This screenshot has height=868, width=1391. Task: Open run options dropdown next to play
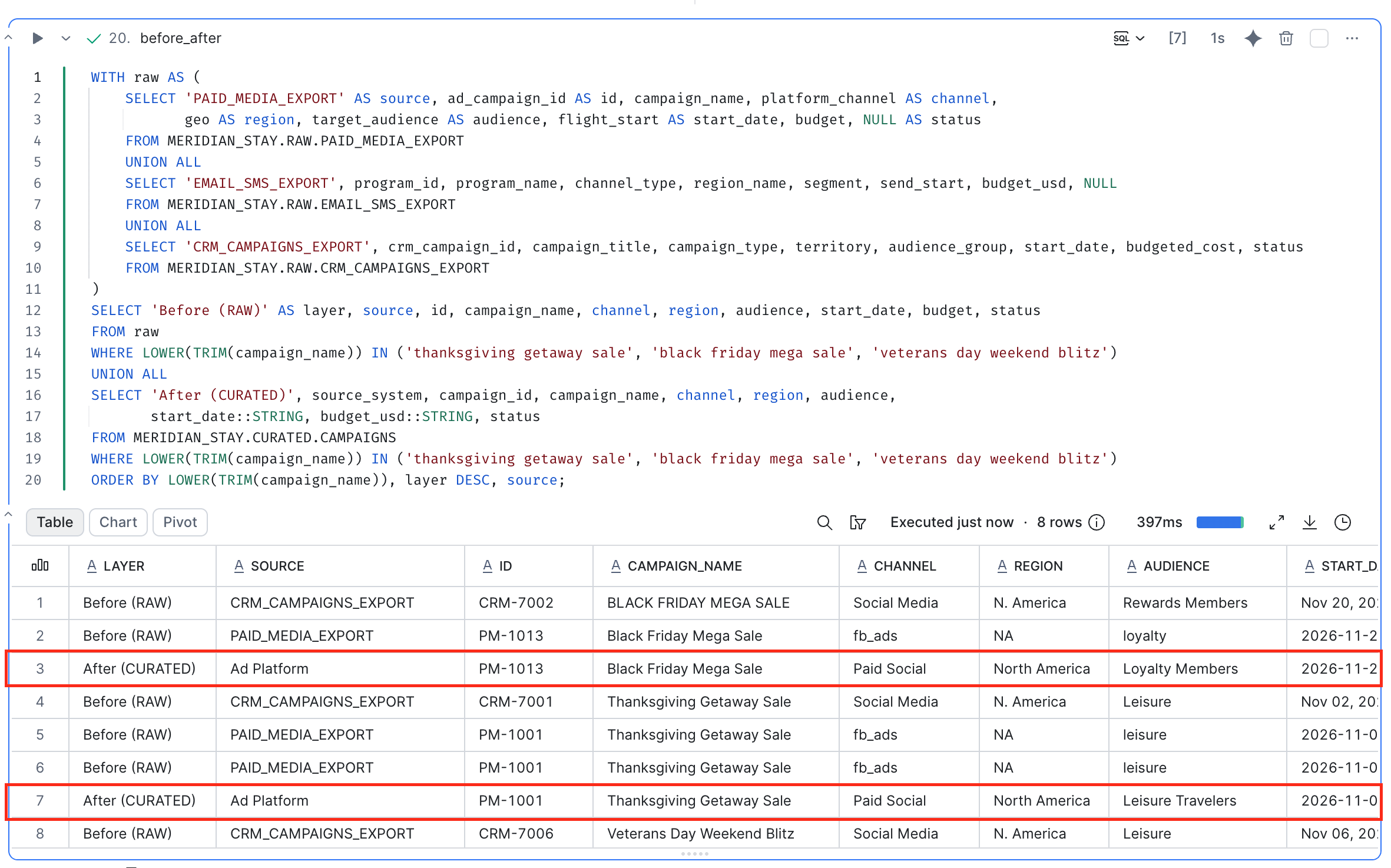pos(66,38)
